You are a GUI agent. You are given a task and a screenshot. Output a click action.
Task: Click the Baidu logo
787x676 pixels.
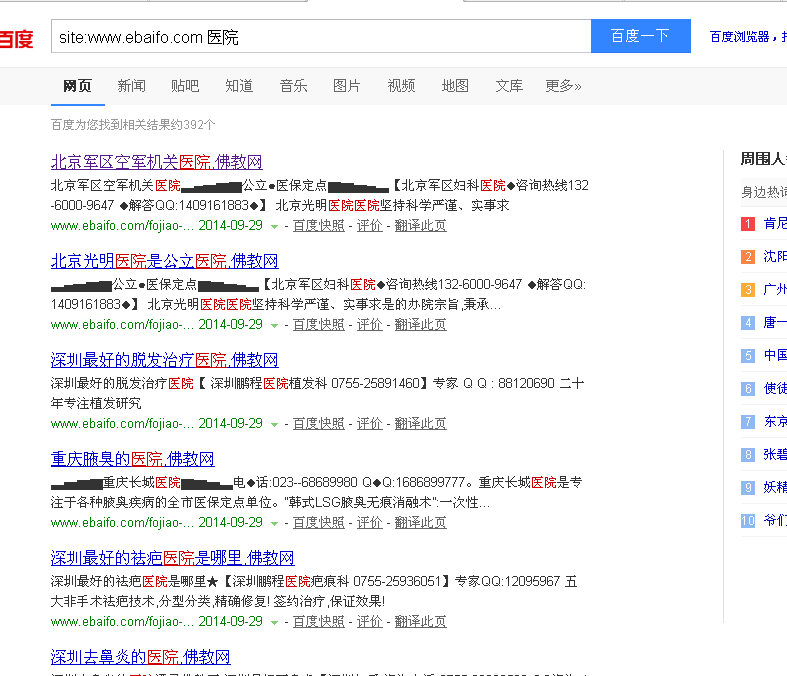[17, 39]
